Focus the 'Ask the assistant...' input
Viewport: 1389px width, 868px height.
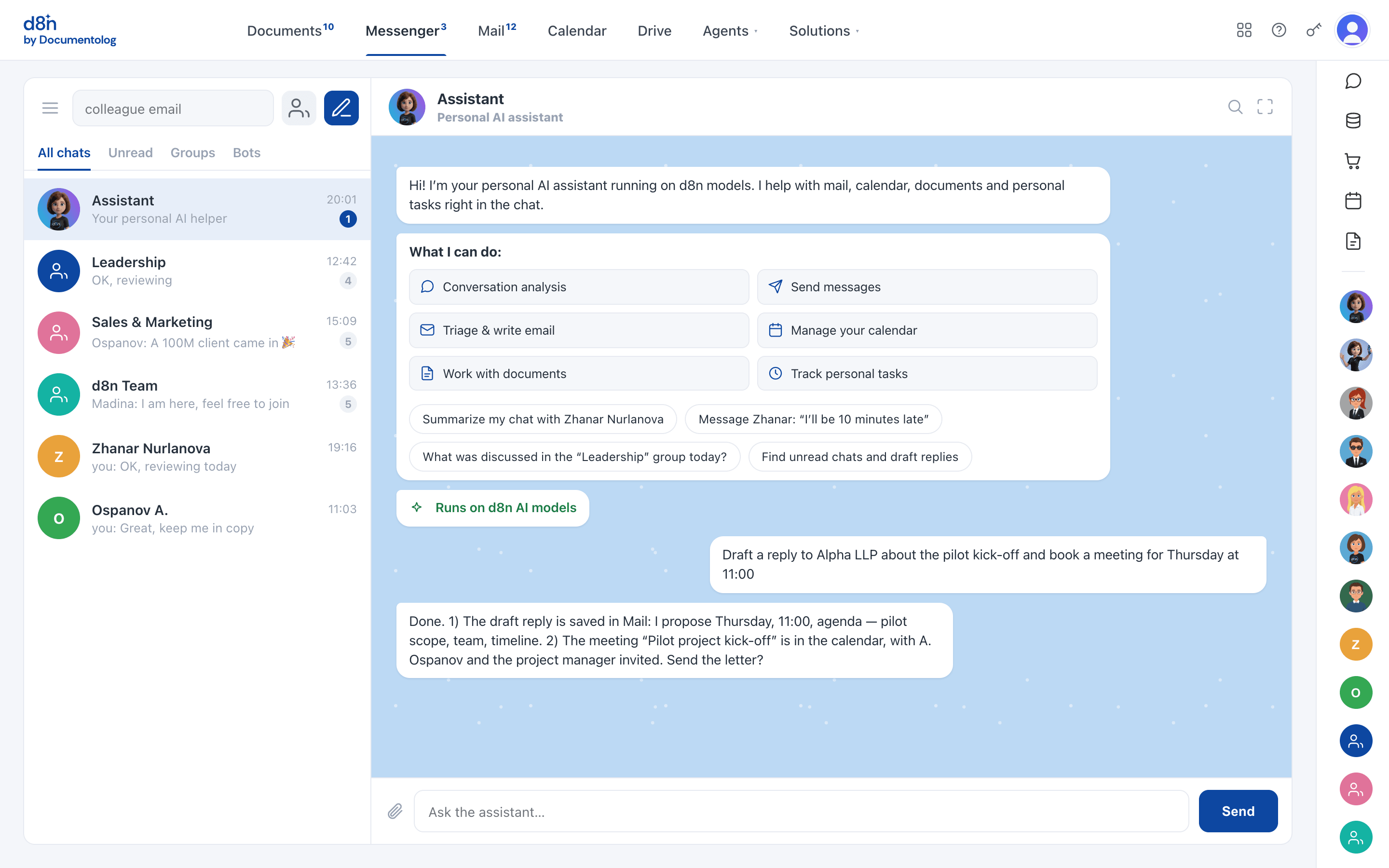point(801,811)
